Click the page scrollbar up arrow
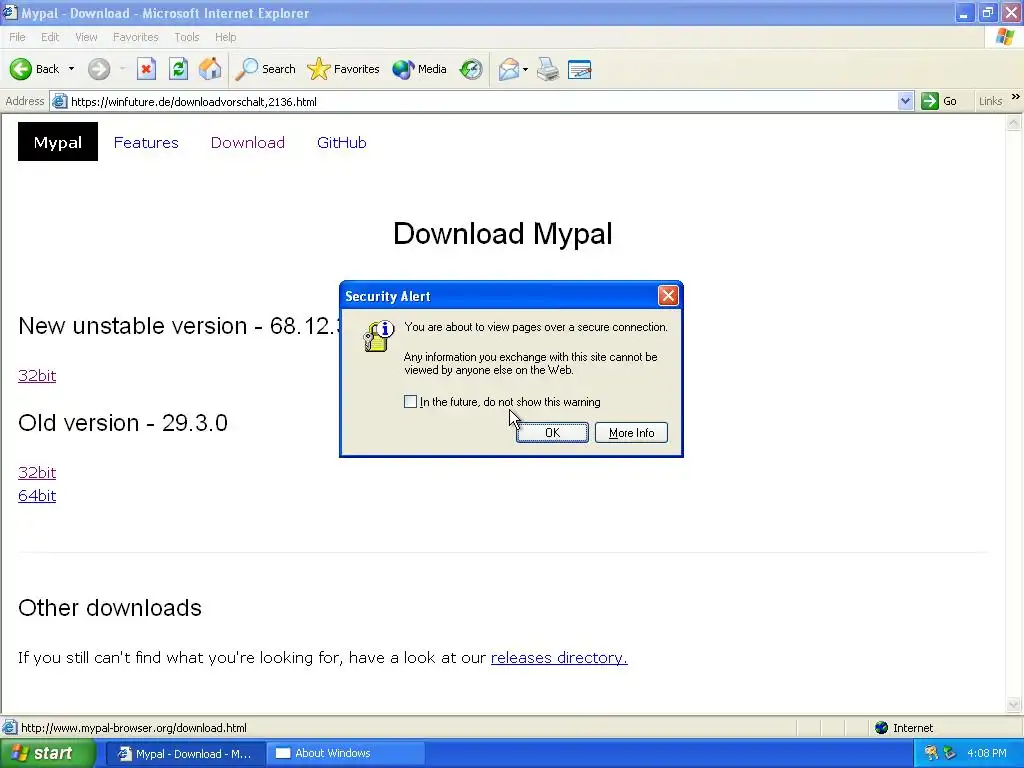This screenshot has height=768, width=1024. pyautogui.click(x=1014, y=123)
